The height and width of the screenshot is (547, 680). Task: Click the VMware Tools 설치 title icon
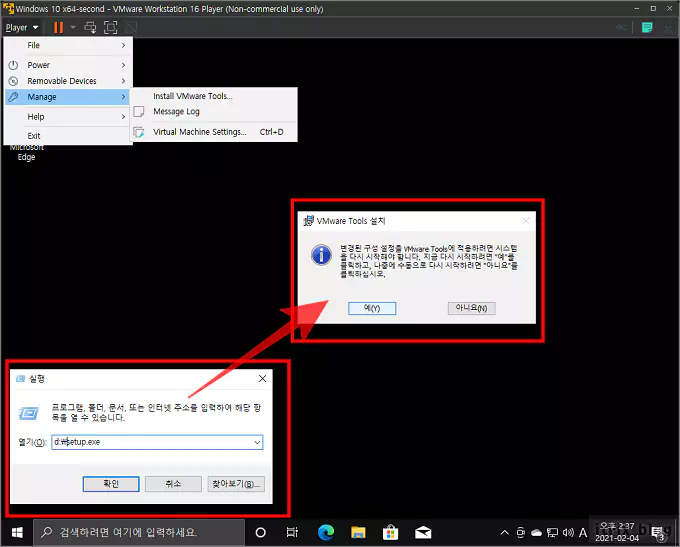click(x=308, y=221)
